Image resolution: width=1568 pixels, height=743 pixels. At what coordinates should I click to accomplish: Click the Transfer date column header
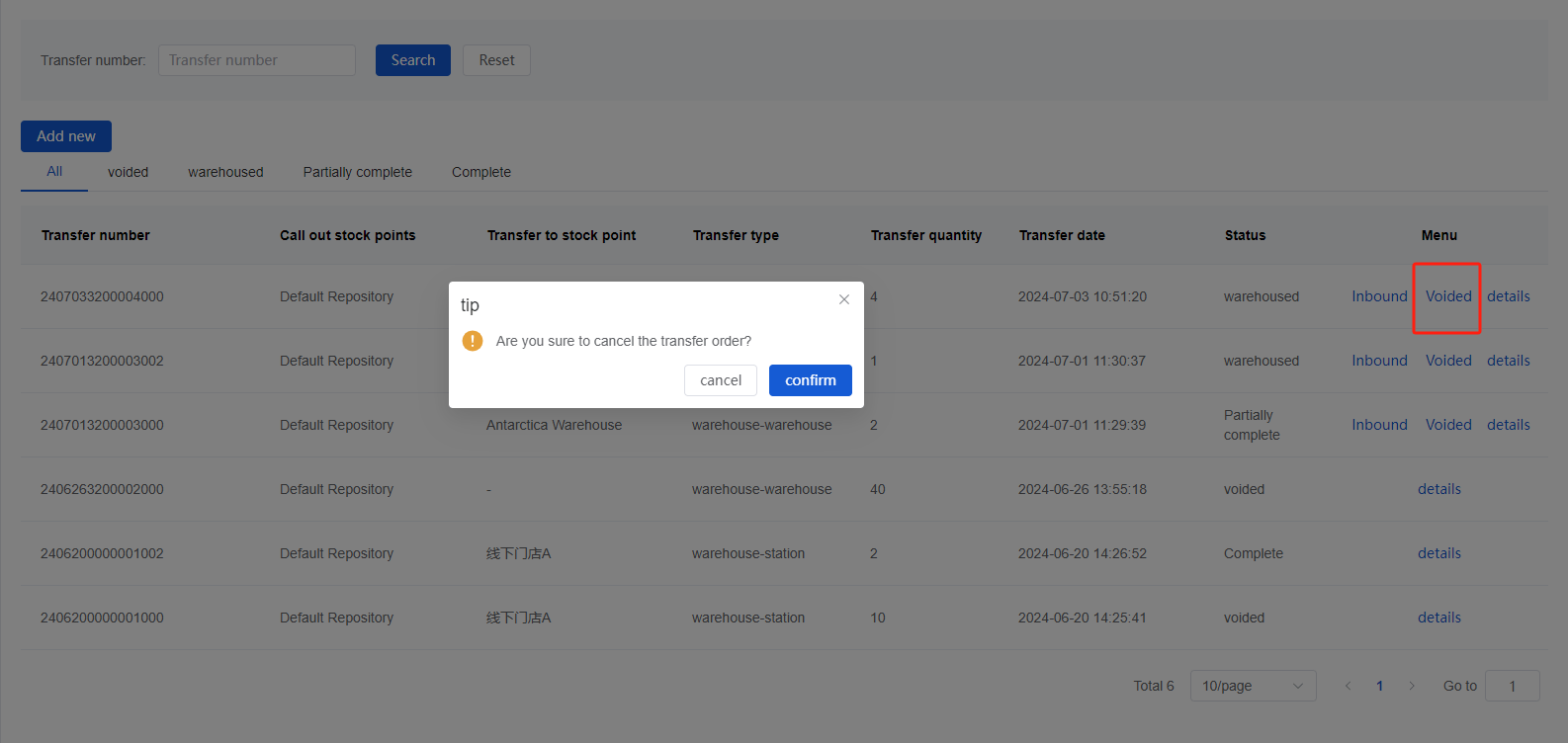(x=1062, y=235)
